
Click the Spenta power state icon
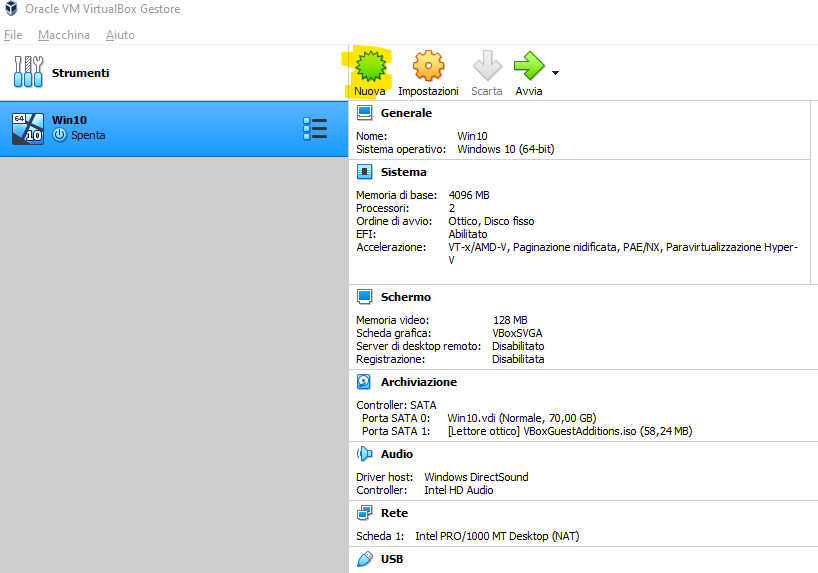point(60,135)
